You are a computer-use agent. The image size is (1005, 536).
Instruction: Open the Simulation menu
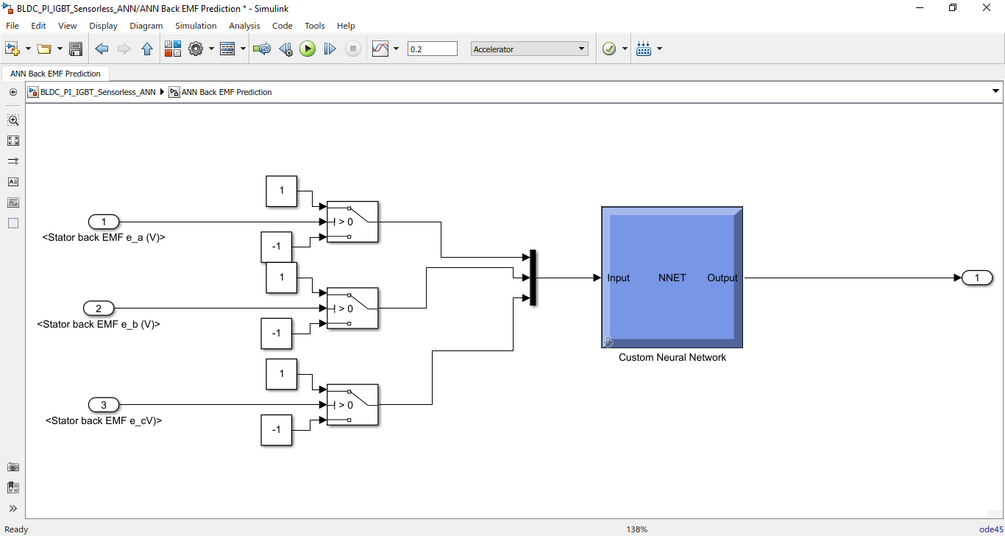pyautogui.click(x=195, y=26)
